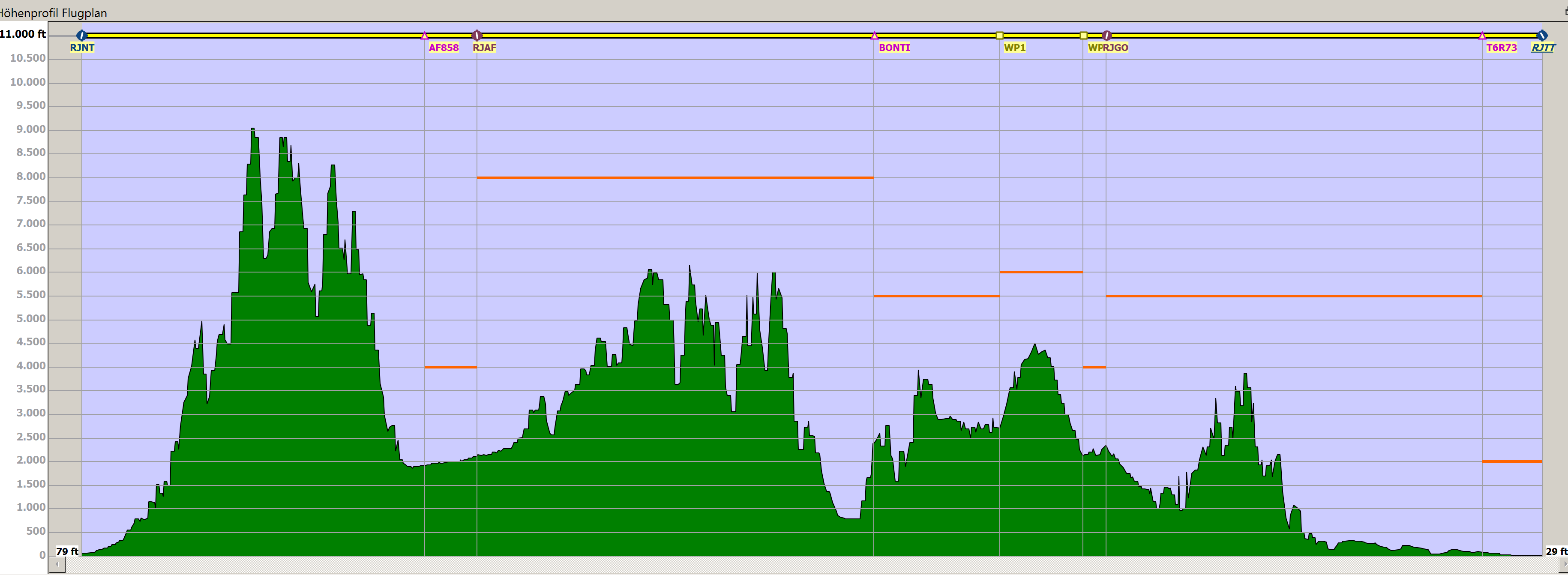
Task: Click the RJNT label
Action: point(81,48)
